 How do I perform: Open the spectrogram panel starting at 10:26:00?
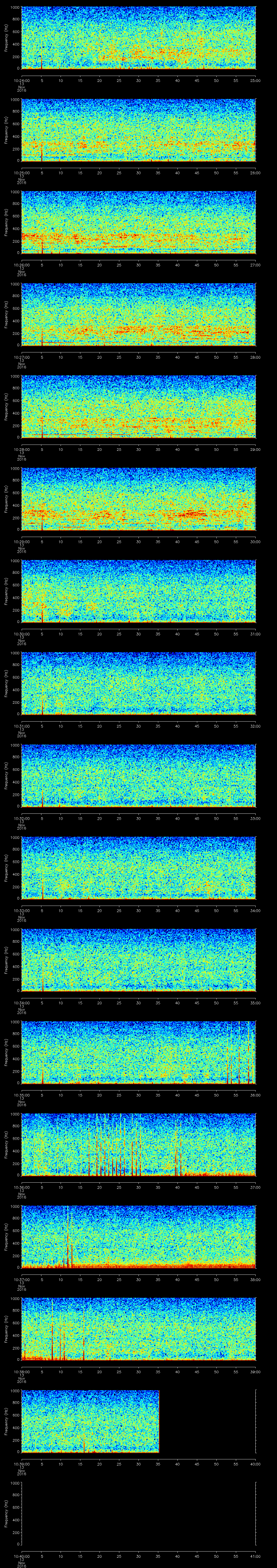(139, 222)
